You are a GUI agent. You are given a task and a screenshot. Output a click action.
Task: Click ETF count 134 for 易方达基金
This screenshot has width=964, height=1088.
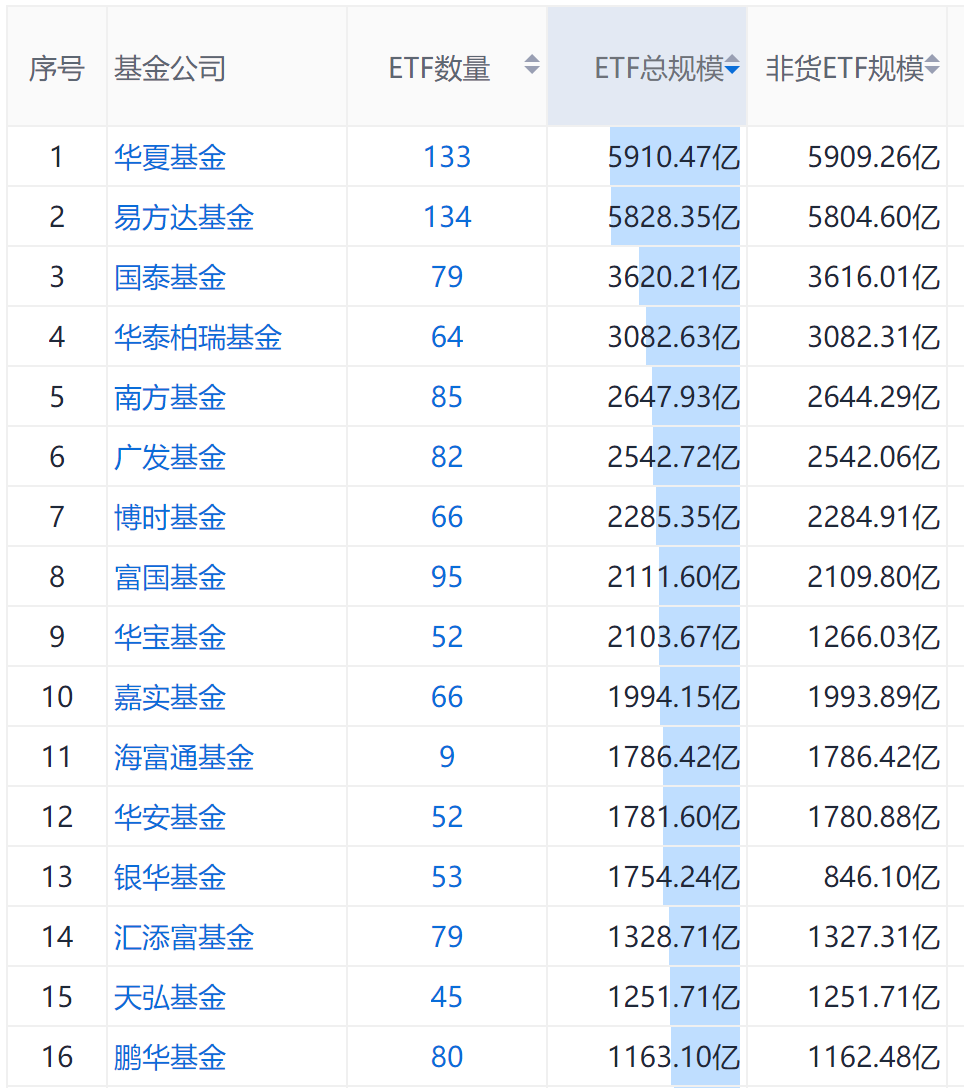coord(447,217)
